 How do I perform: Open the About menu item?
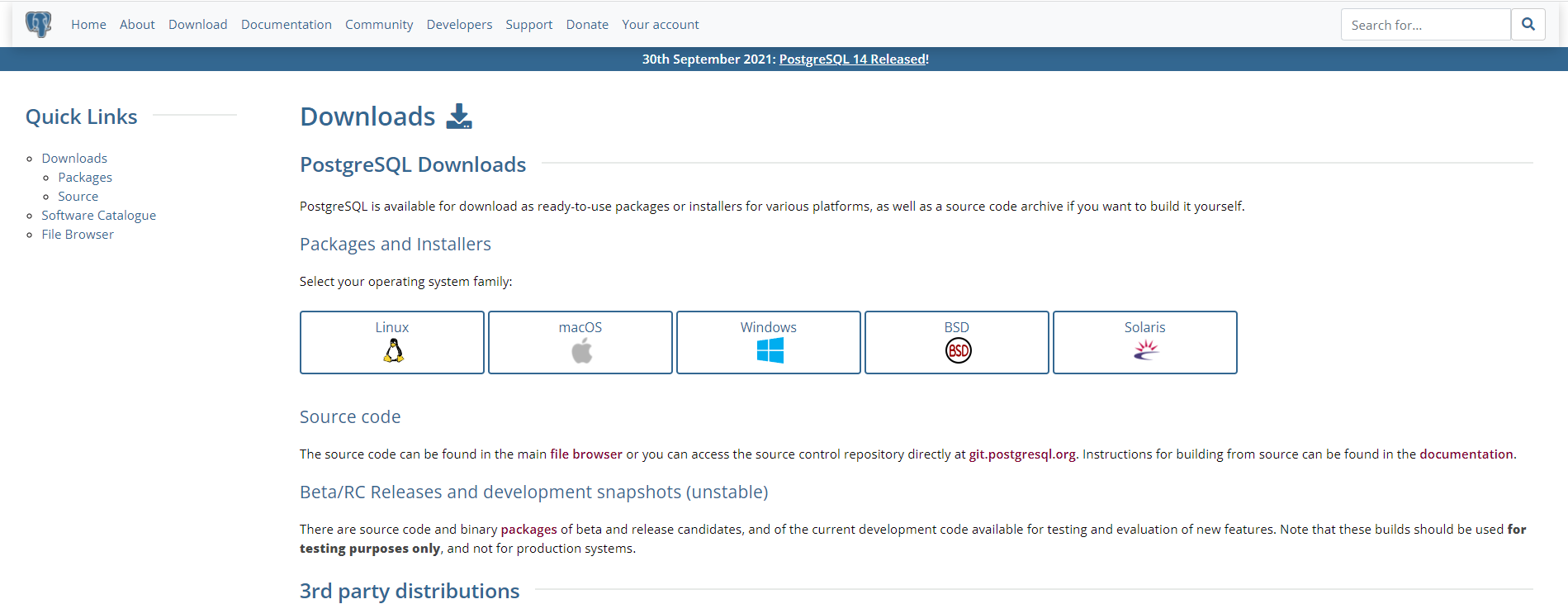(x=137, y=25)
